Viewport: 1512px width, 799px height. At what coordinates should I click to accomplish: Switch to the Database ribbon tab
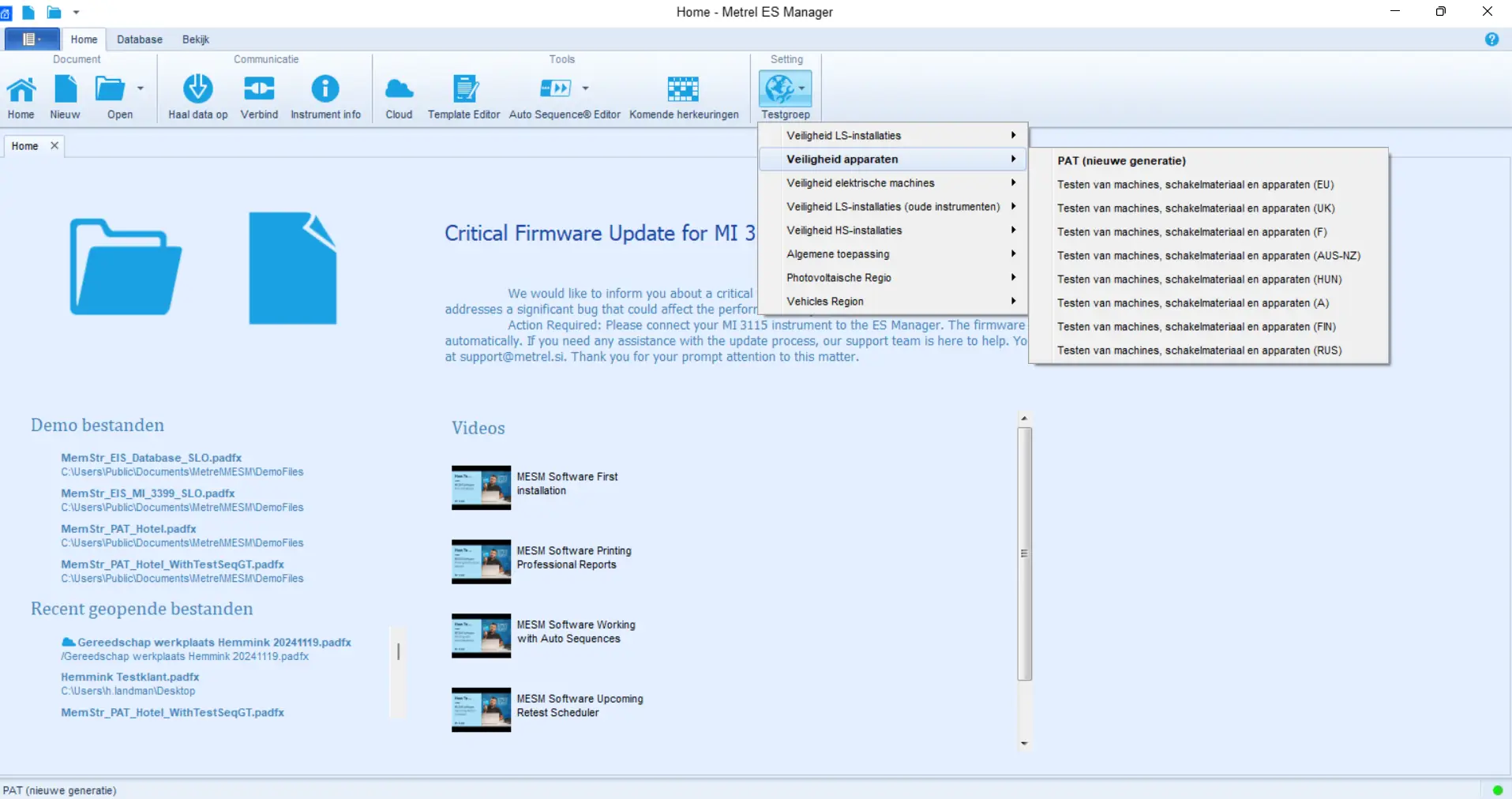click(140, 39)
